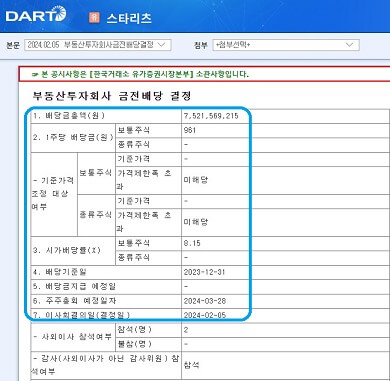The height and width of the screenshot is (381, 390).
Task: Select the cell 6. 주주총회 예정일자
Action: (x=106, y=301)
